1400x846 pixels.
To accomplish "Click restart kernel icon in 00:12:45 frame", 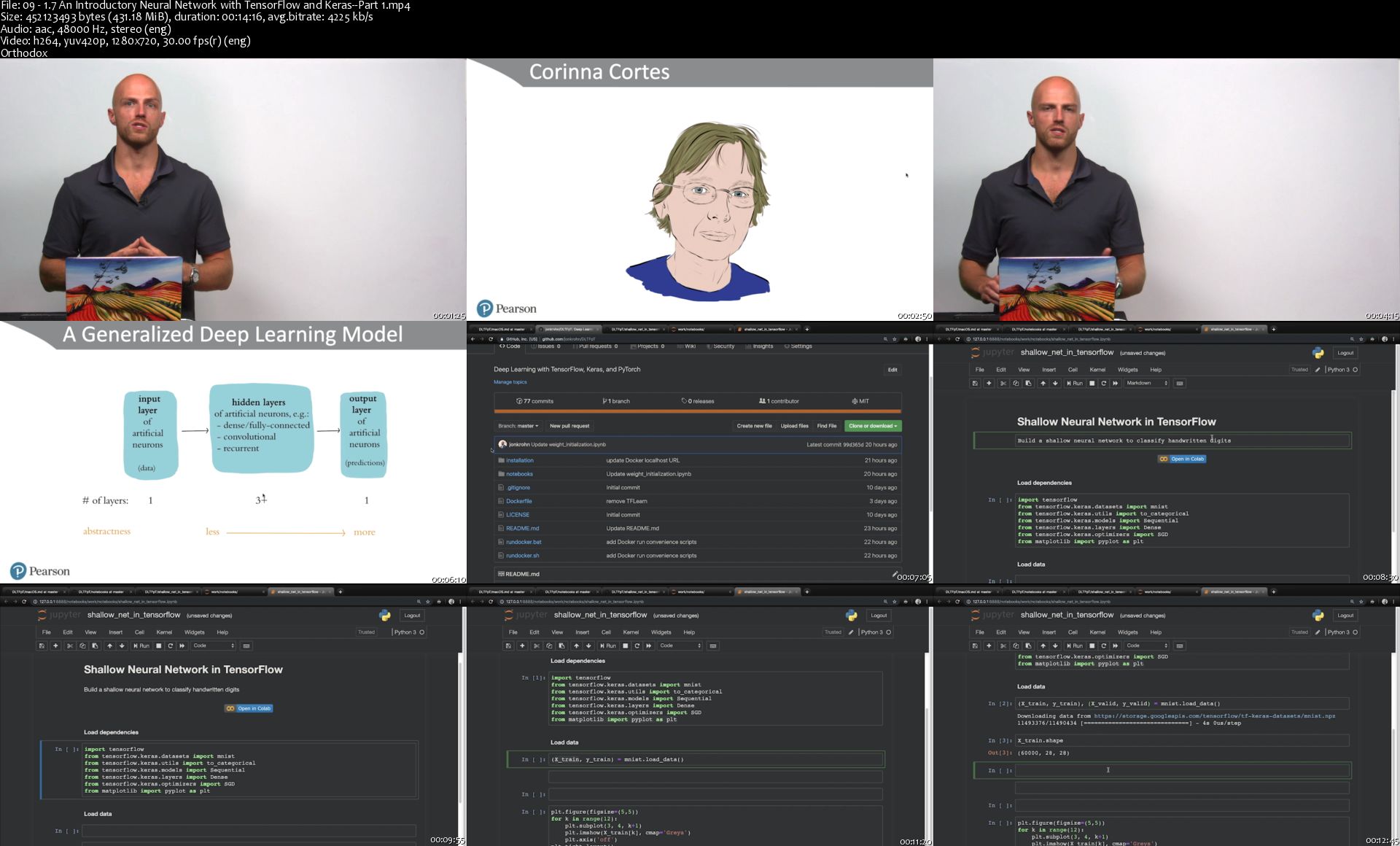I will coord(1103,646).
